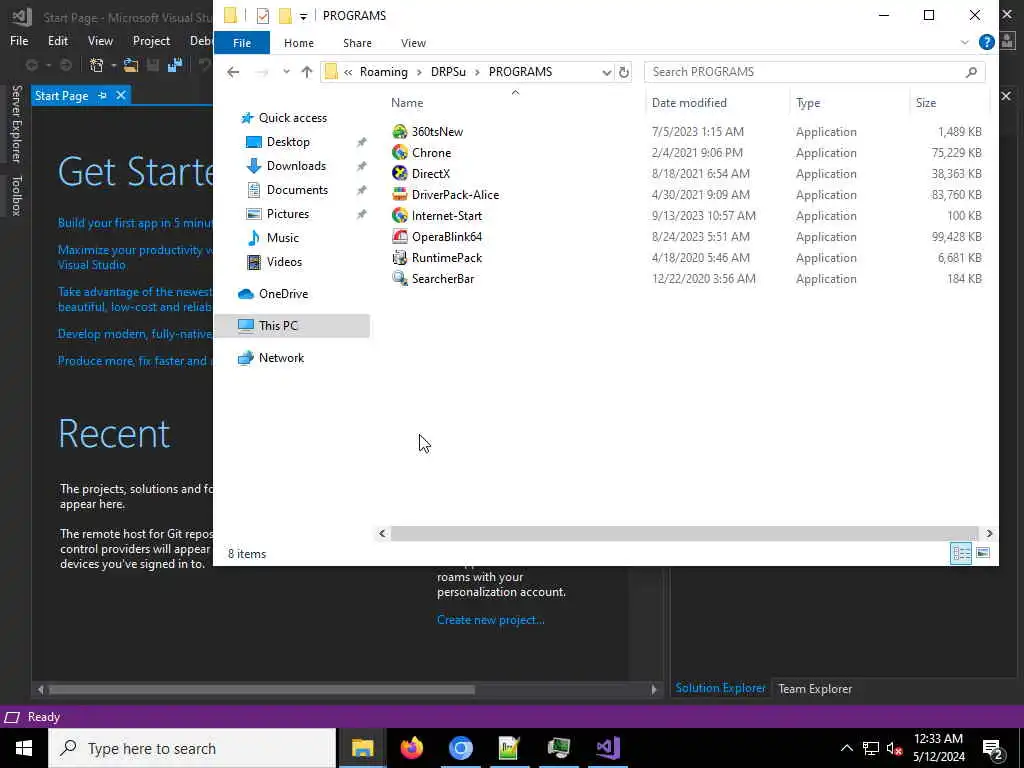Select the OperaBlink64 application icon
This screenshot has height=768, width=1024.
[x=400, y=236]
